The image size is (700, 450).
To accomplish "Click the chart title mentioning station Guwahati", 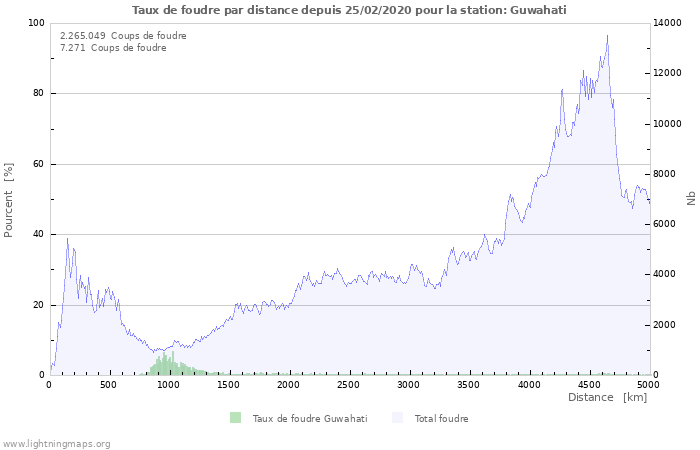I will 349,10.
